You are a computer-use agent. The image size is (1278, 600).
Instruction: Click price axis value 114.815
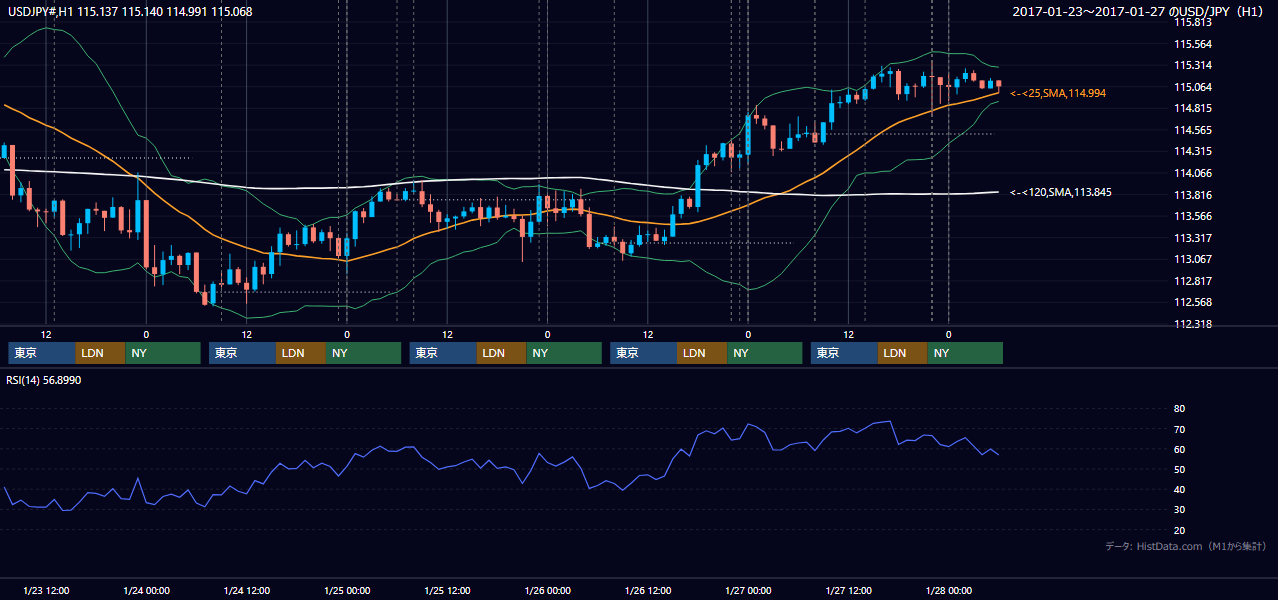tap(1192, 108)
